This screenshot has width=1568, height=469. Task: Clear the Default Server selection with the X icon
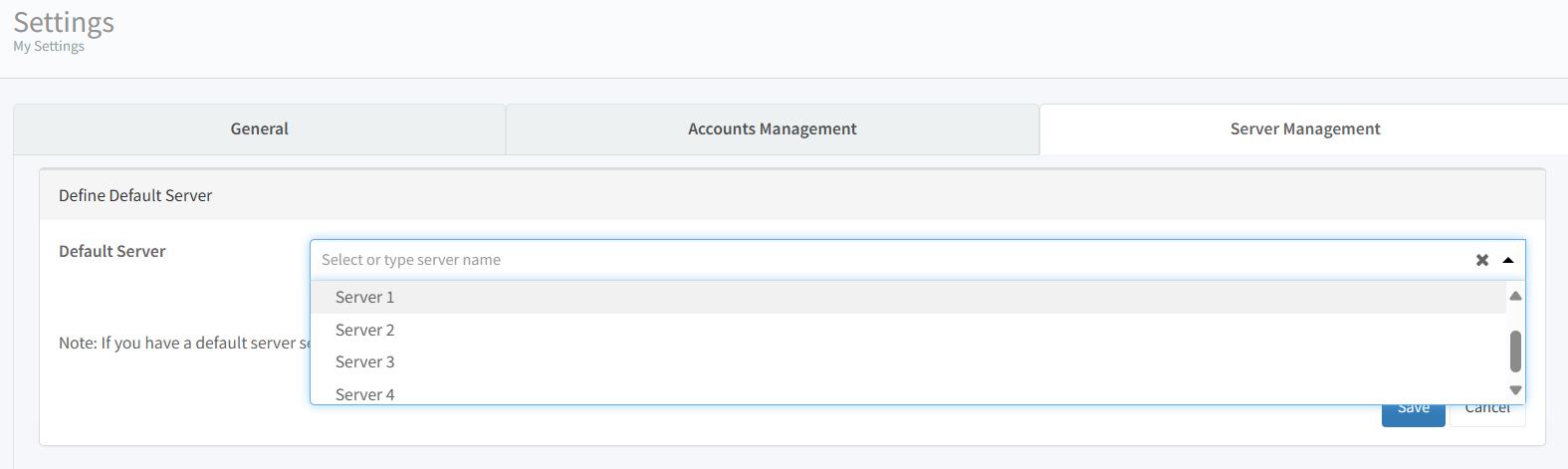tap(1481, 260)
